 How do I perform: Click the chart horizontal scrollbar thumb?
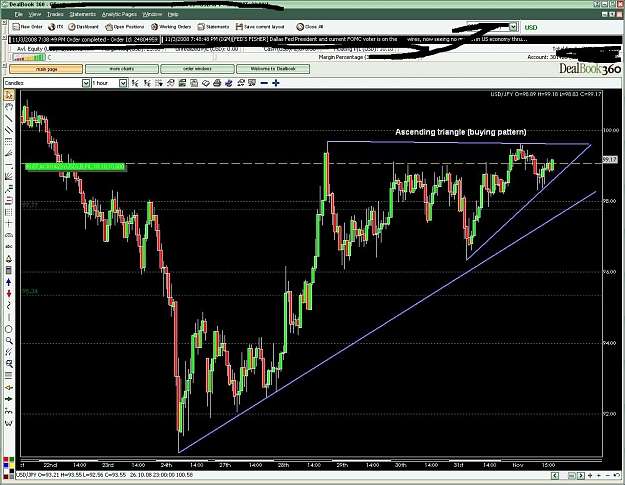coord(572,475)
